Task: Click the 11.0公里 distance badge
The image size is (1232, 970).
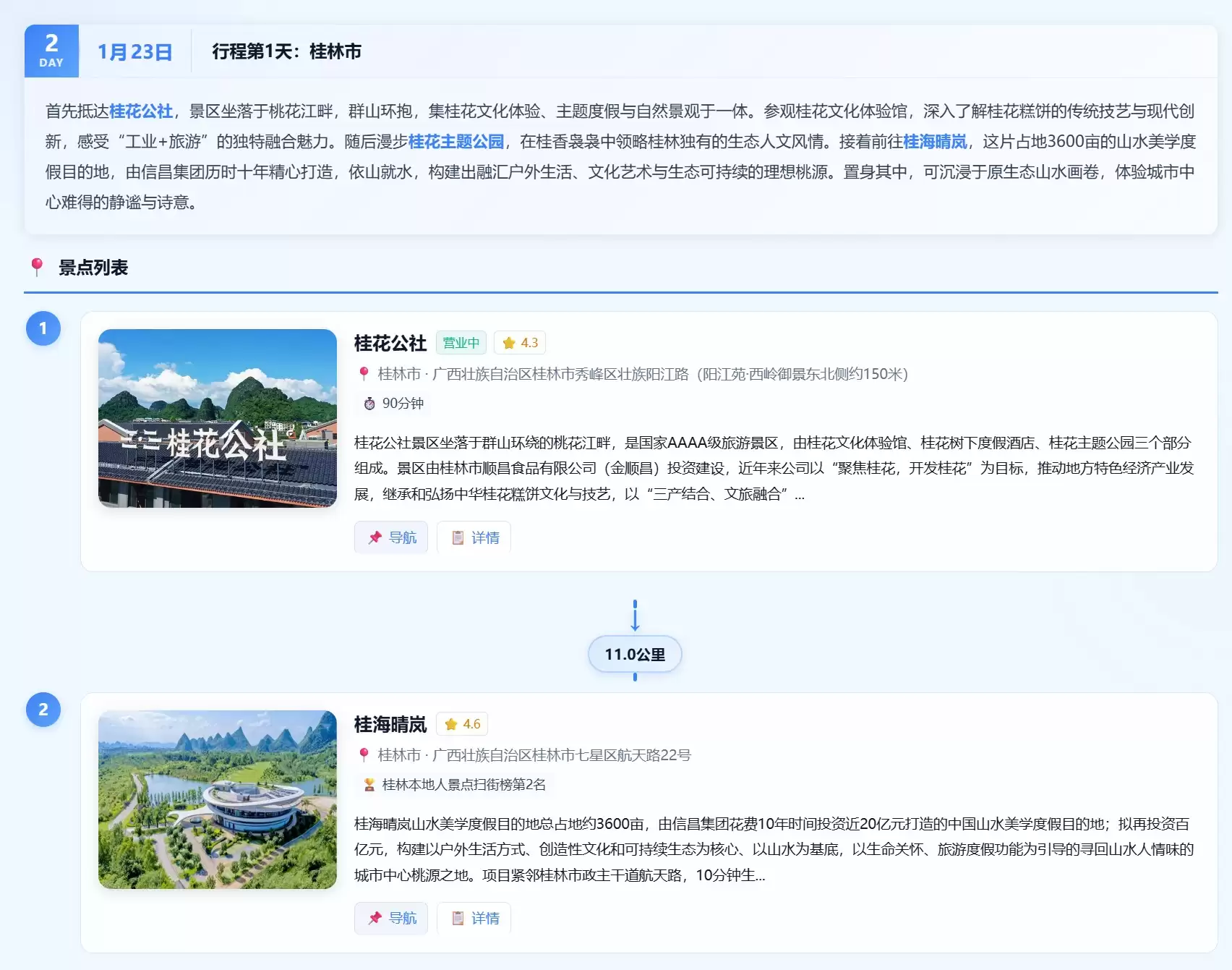Action: [635, 655]
